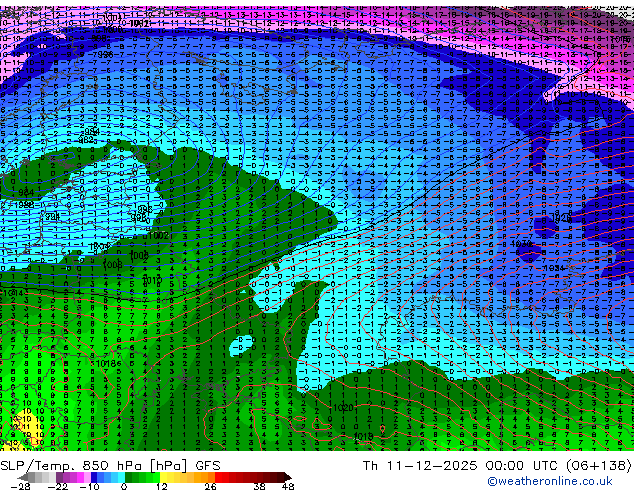Click the '1014' isobar label on the map
Screen dimensions: 634x490
[x=13, y=293]
